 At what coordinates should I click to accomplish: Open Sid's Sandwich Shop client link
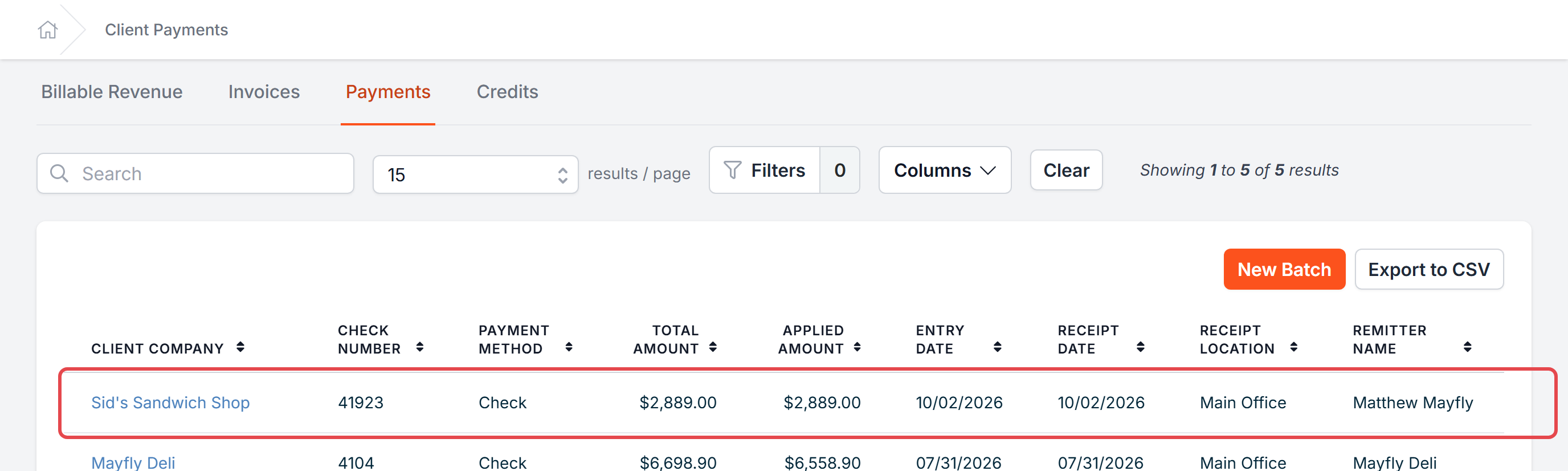pyautogui.click(x=170, y=403)
